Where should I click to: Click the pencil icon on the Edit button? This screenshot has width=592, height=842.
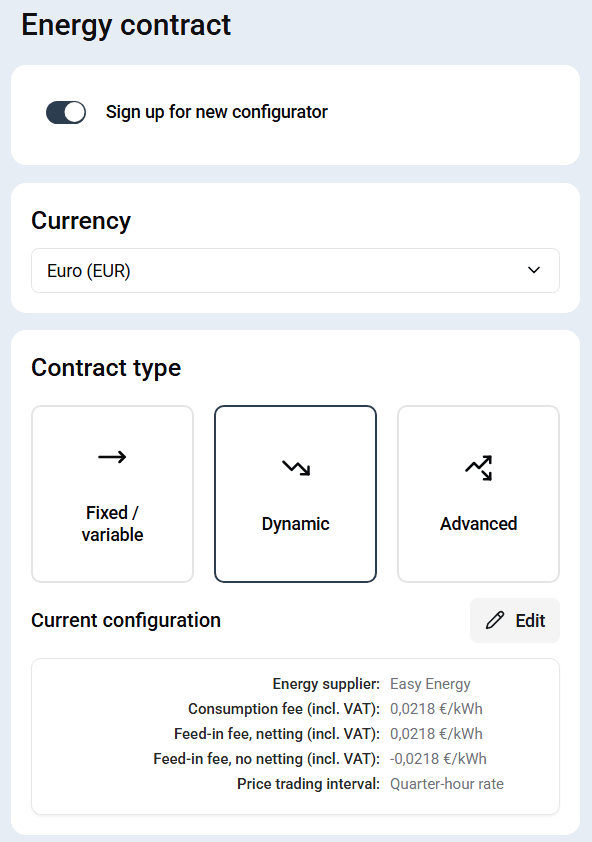pyautogui.click(x=496, y=620)
